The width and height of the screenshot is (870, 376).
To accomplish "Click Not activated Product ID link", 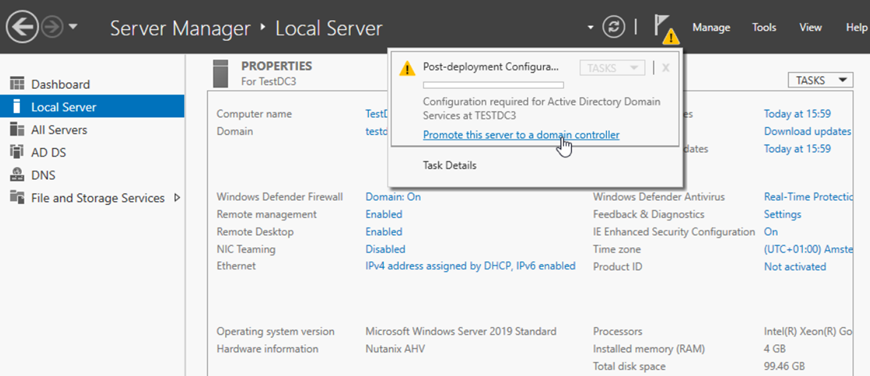I will click(x=795, y=267).
